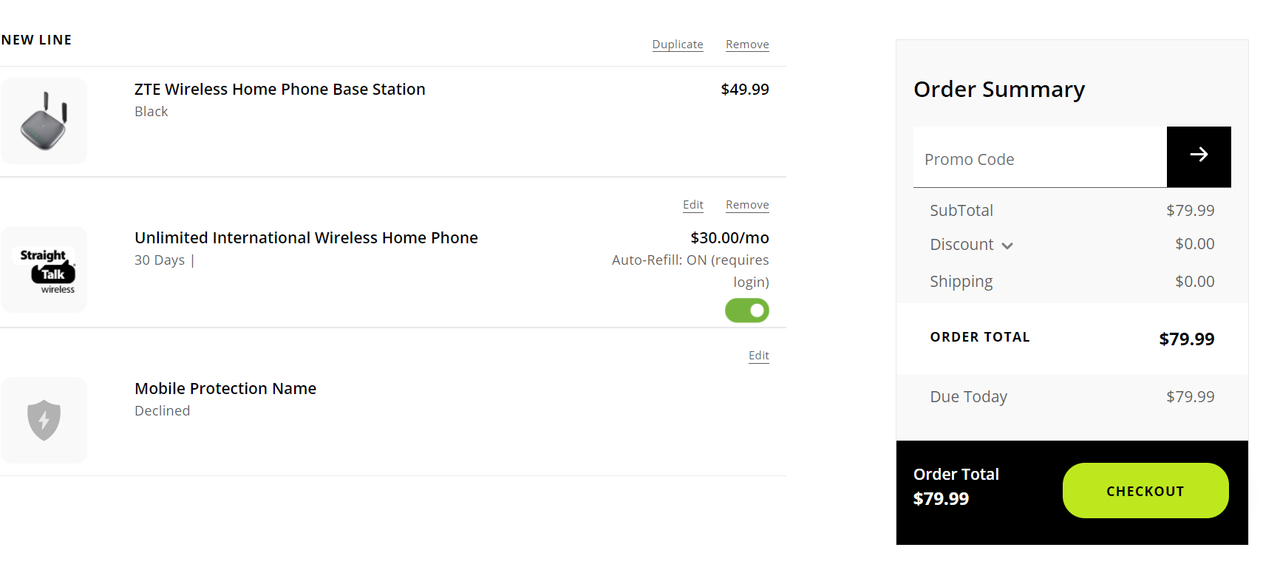1280x579 pixels.
Task: Click the Promo Code input field
Action: (1040, 158)
